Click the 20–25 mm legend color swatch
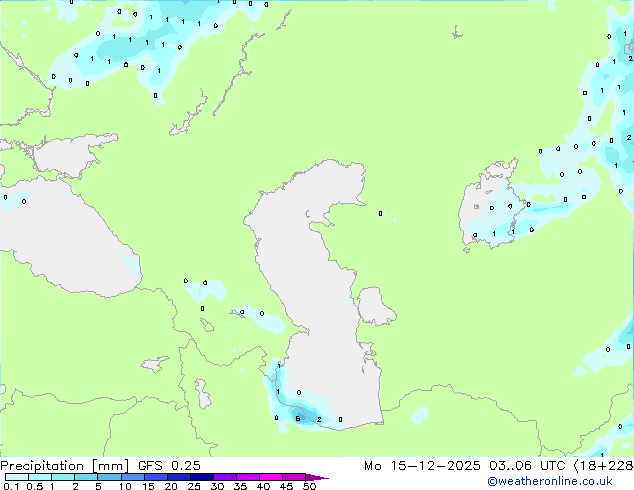The image size is (634, 490). click(x=179, y=477)
